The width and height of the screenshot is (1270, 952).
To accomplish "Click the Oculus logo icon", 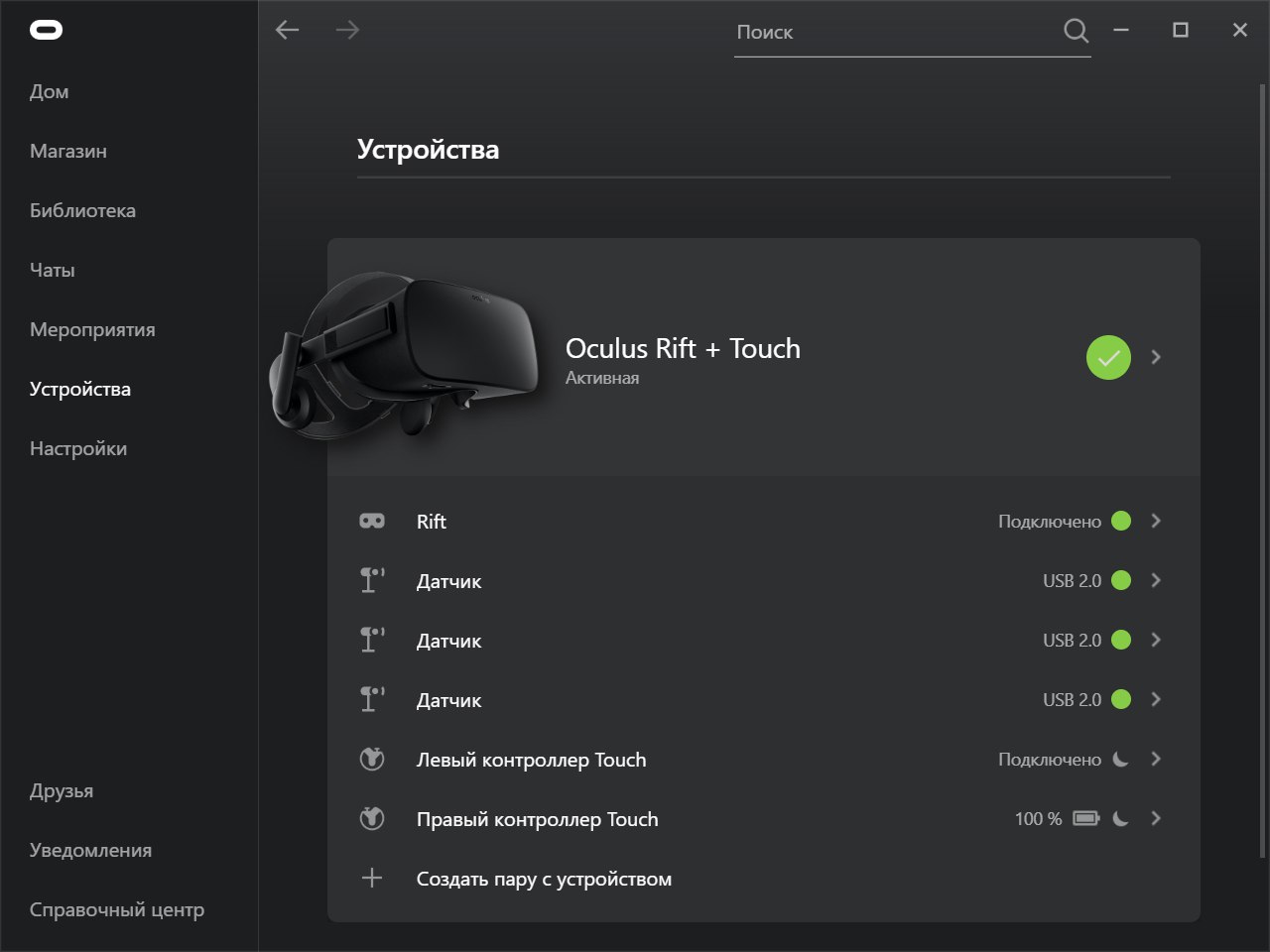I will [47, 30].
